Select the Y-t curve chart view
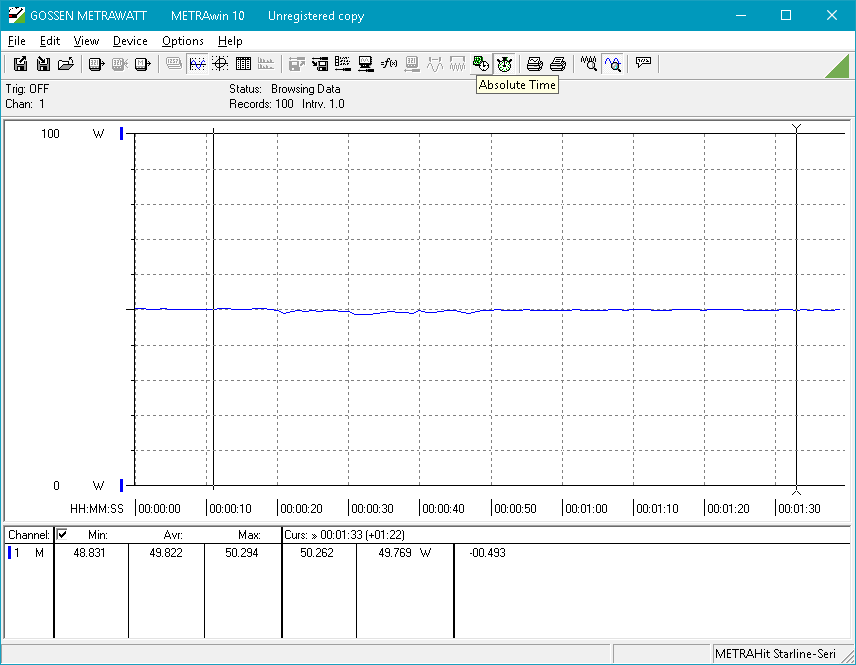Screen dimensions: 856x665 click(197, 64)
